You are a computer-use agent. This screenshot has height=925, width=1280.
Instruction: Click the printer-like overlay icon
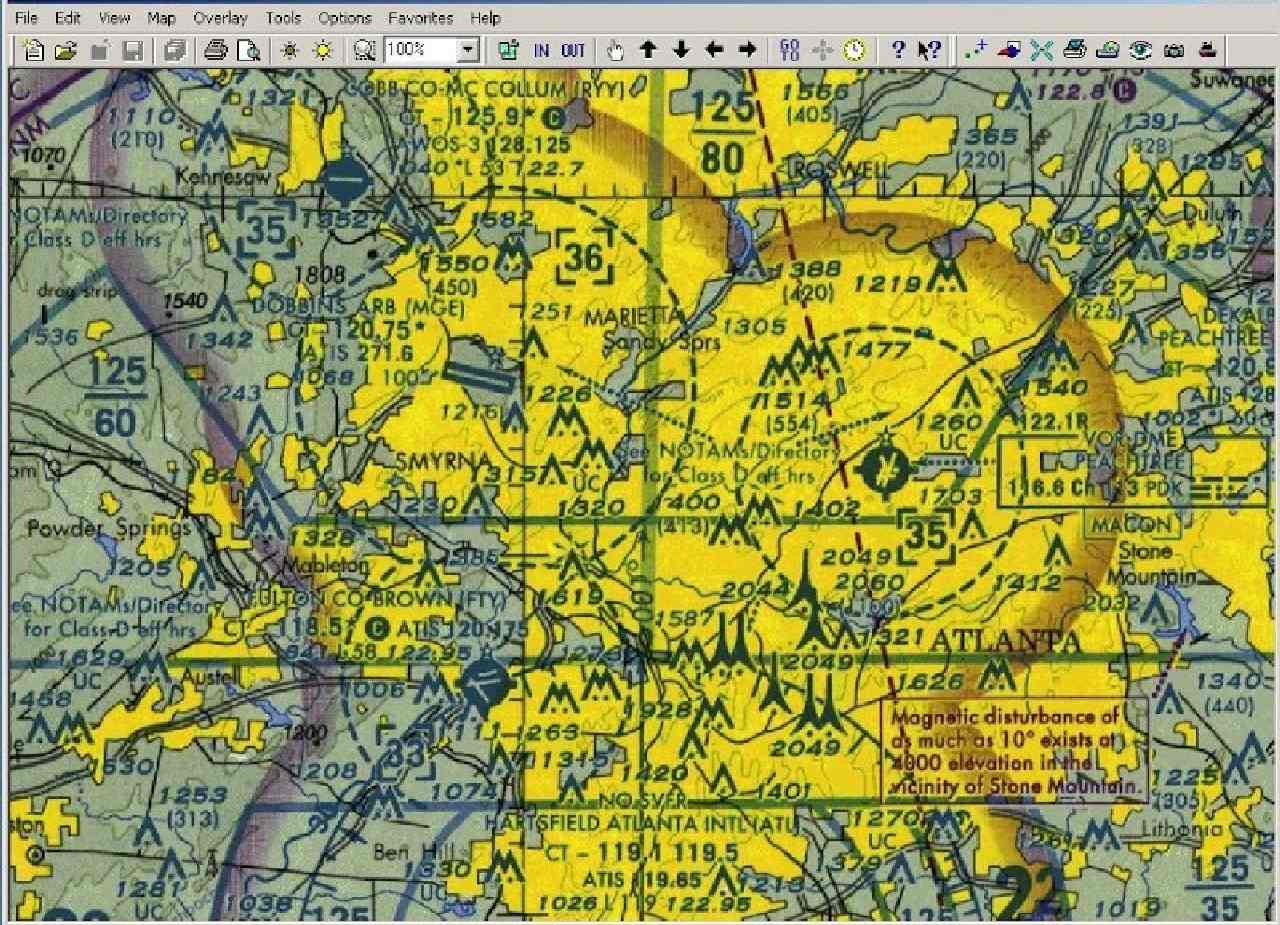(1075, 50)
